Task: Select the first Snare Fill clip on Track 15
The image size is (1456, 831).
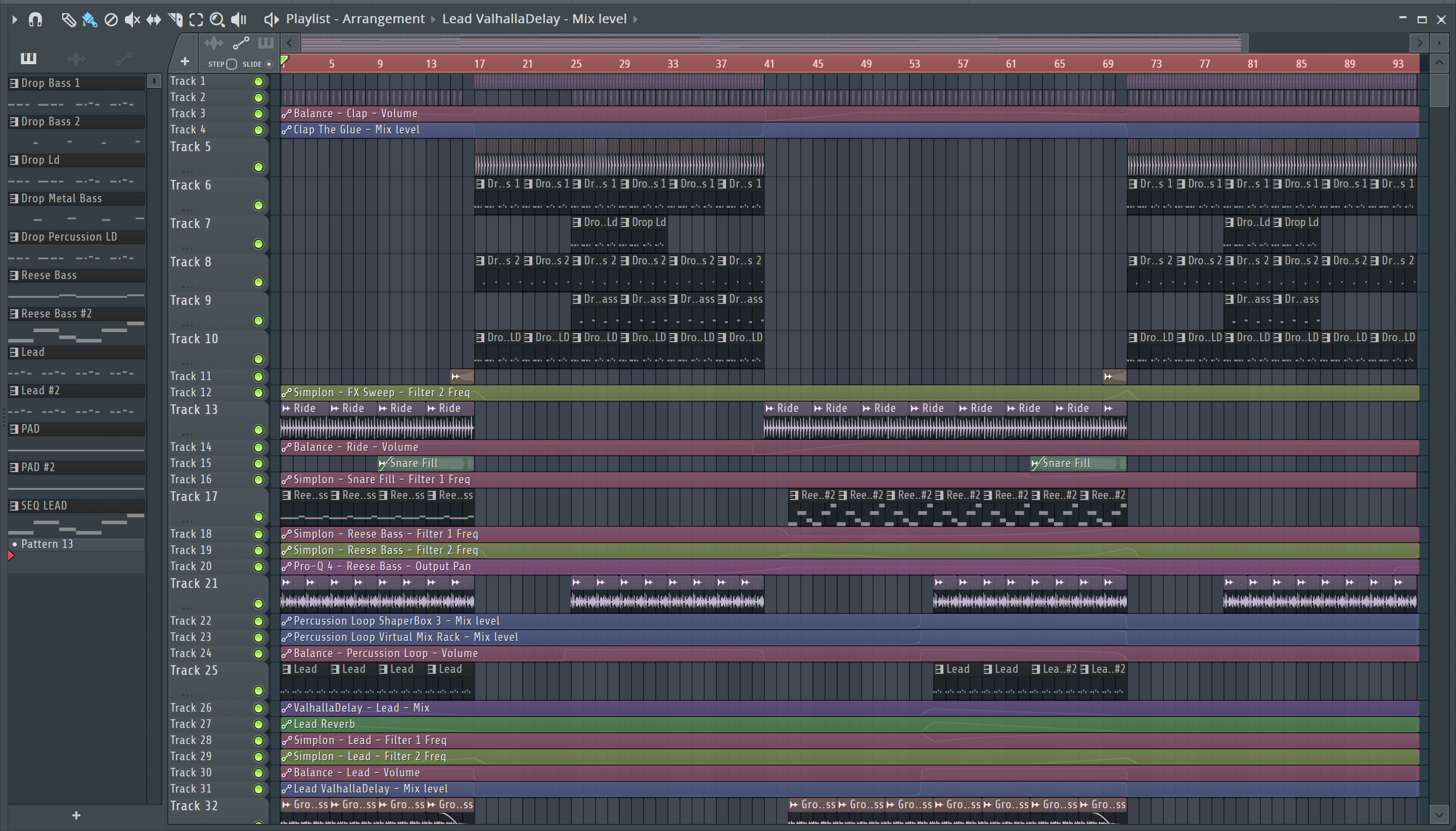Action: point(425,464)
